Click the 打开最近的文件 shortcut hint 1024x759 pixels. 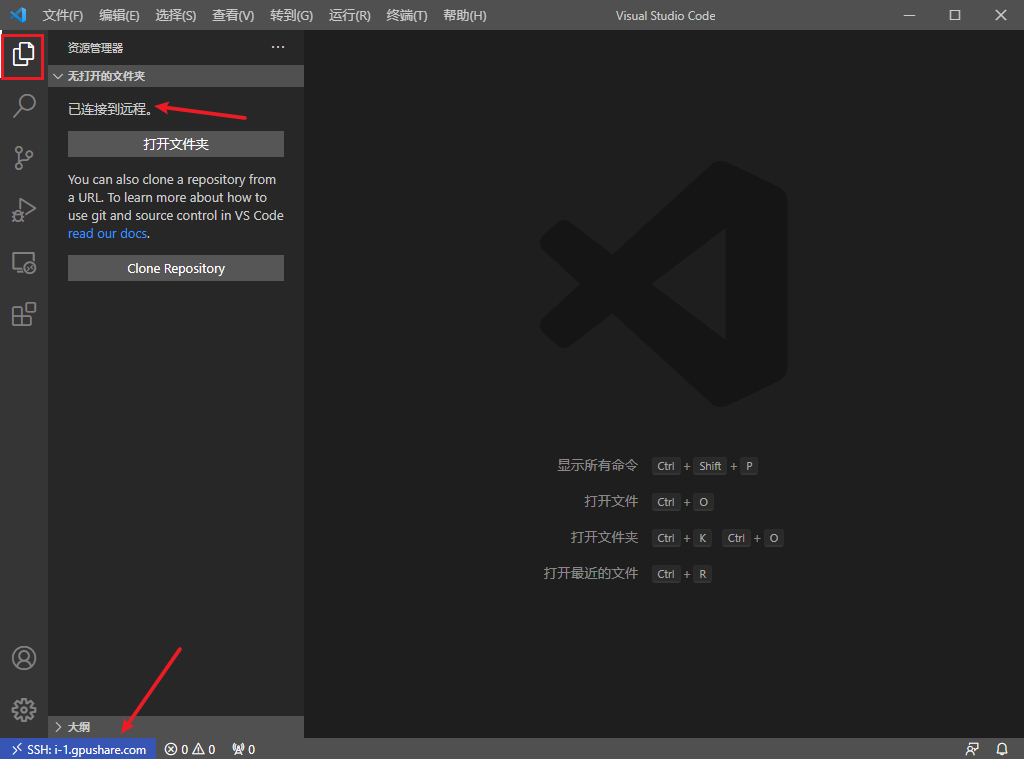[590, 573]
